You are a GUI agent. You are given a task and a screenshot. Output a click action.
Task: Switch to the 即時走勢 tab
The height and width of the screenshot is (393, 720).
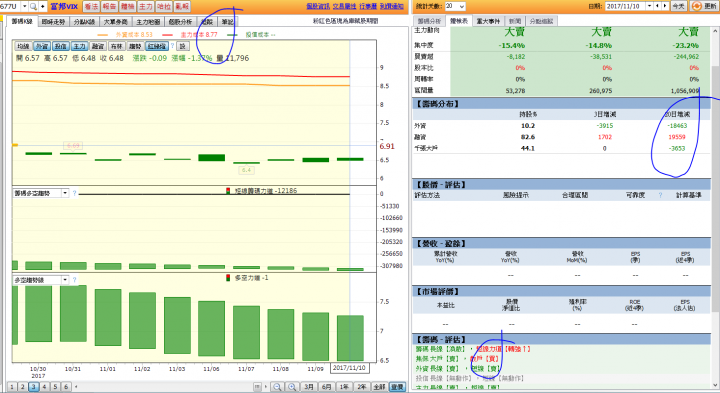[53, 22]
